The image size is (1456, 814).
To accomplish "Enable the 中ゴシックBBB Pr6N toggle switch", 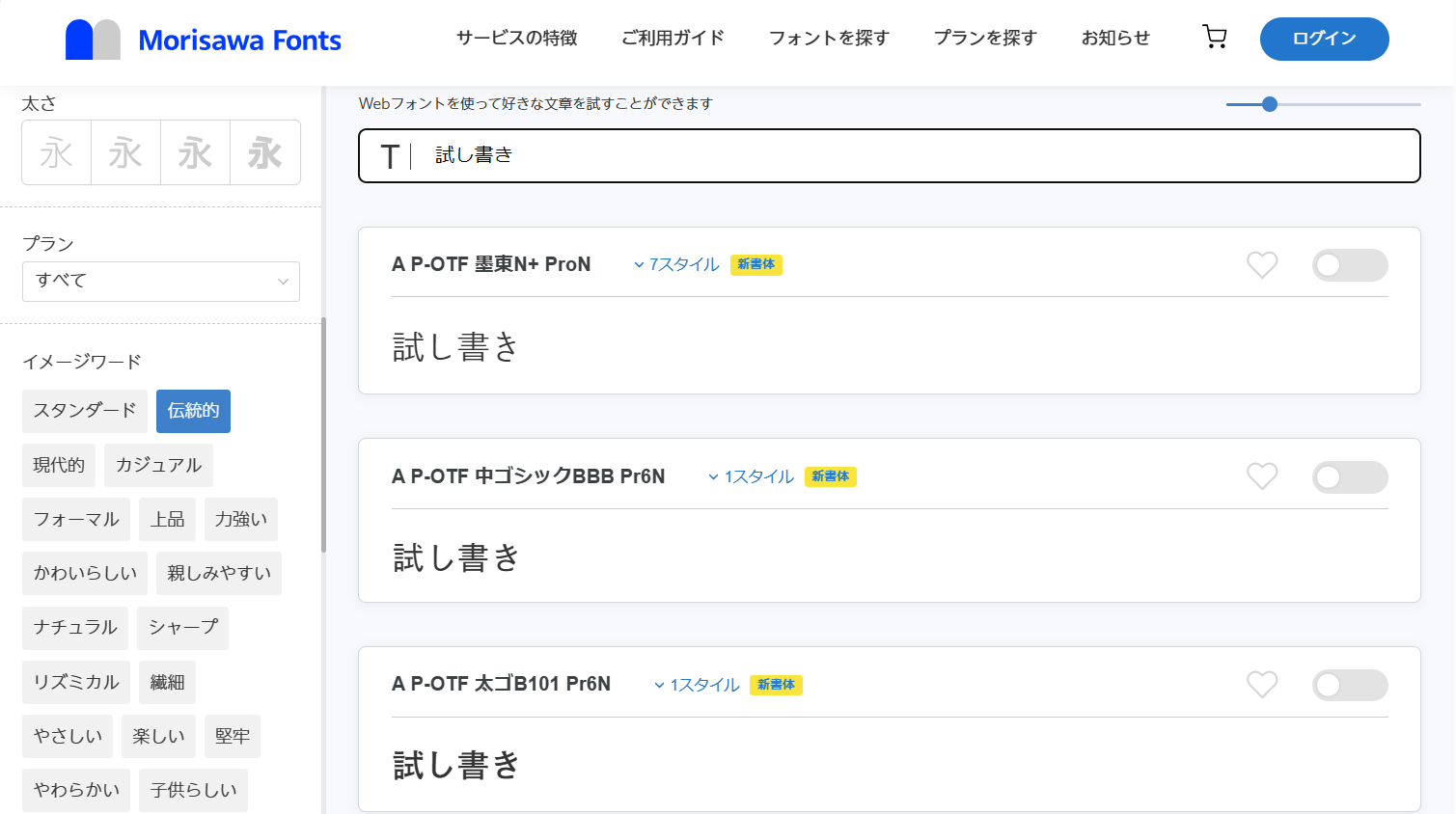I will point(1349,477).
